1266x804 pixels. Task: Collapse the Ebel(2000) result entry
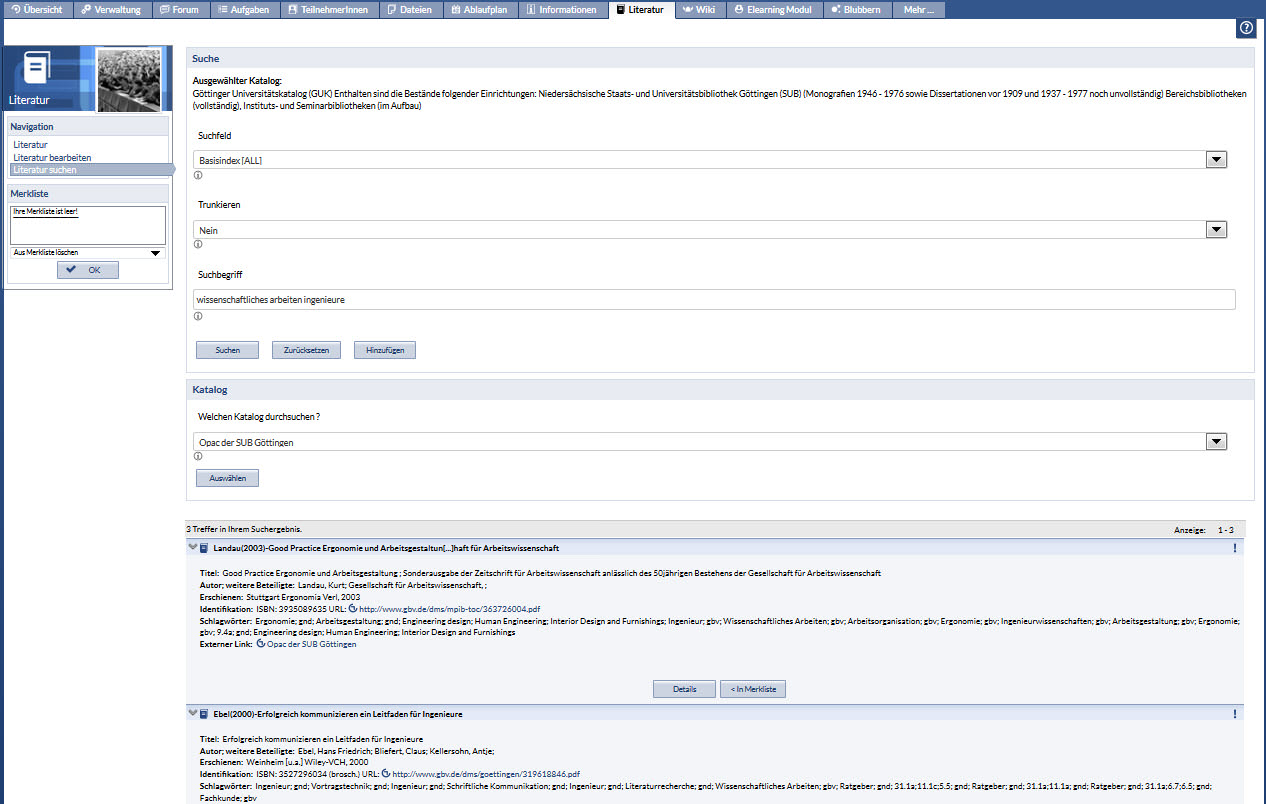pos(192,714)
